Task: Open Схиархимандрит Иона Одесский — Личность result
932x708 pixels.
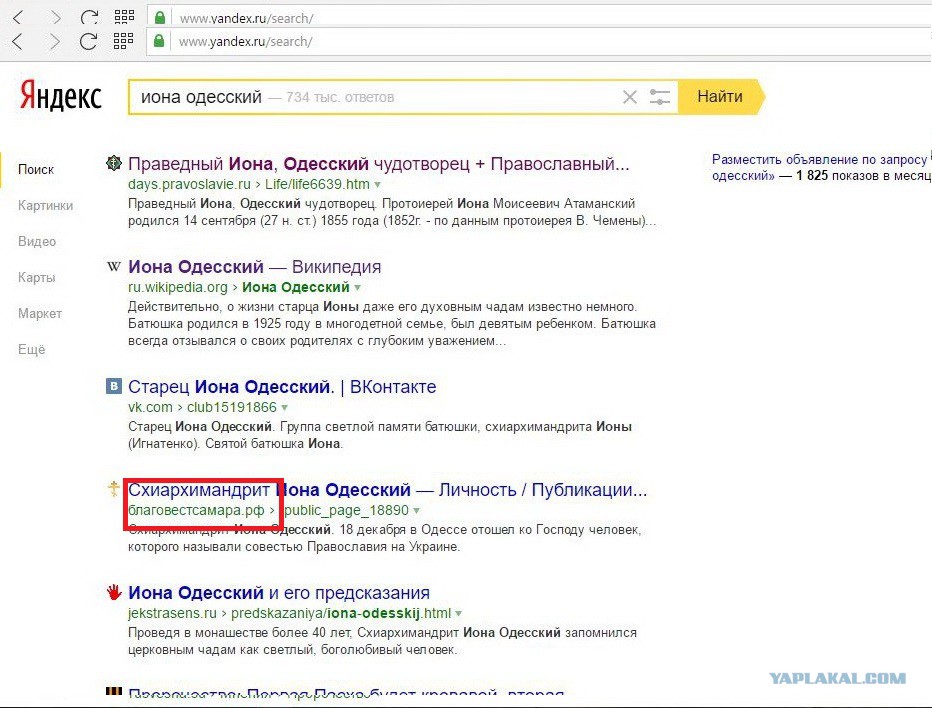Action: tap(387, 489)
